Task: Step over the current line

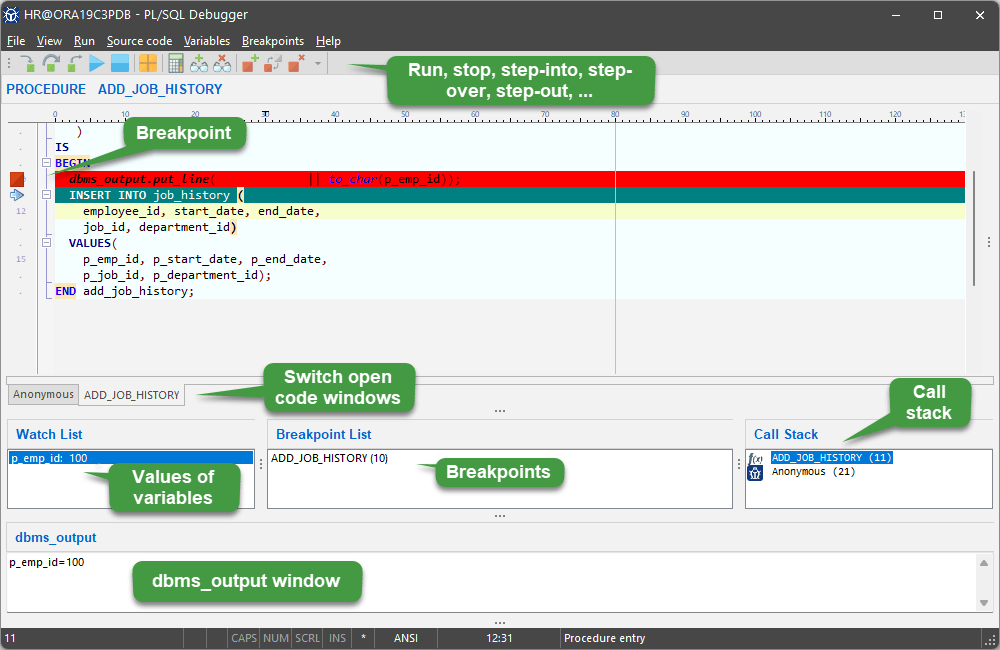Action: click(x=50, y=63)
